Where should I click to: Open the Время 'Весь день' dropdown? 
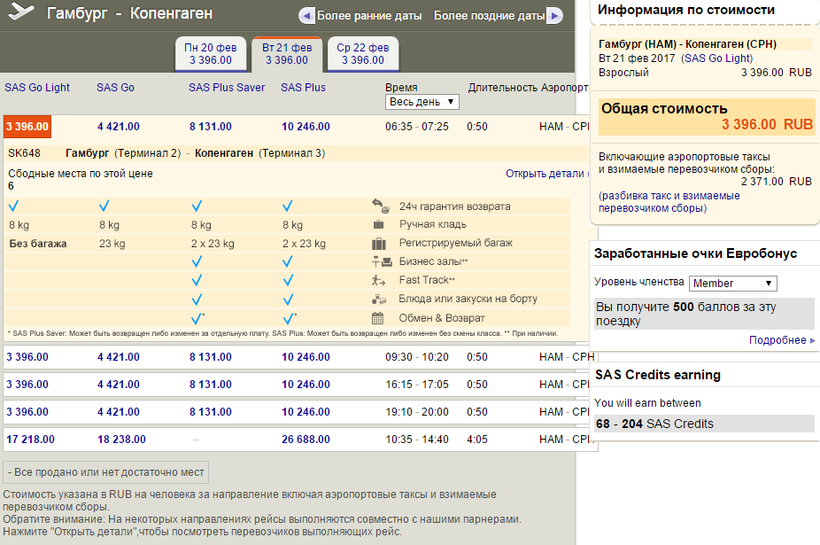(422, 102)
